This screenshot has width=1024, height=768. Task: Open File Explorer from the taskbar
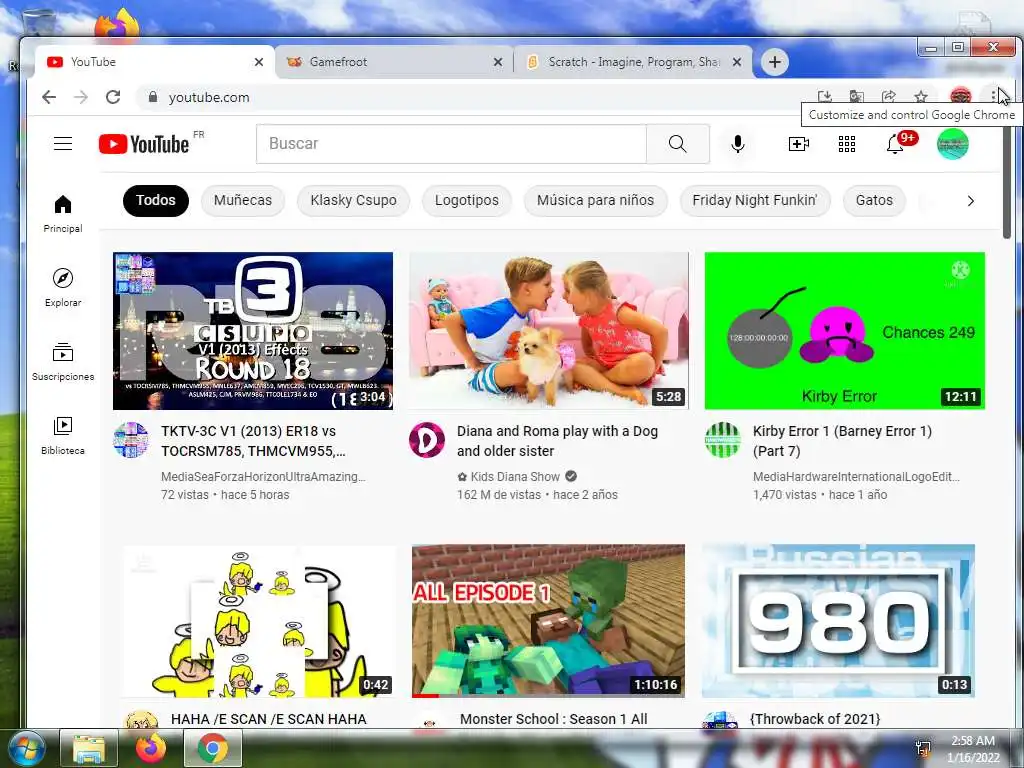[89, 748]
